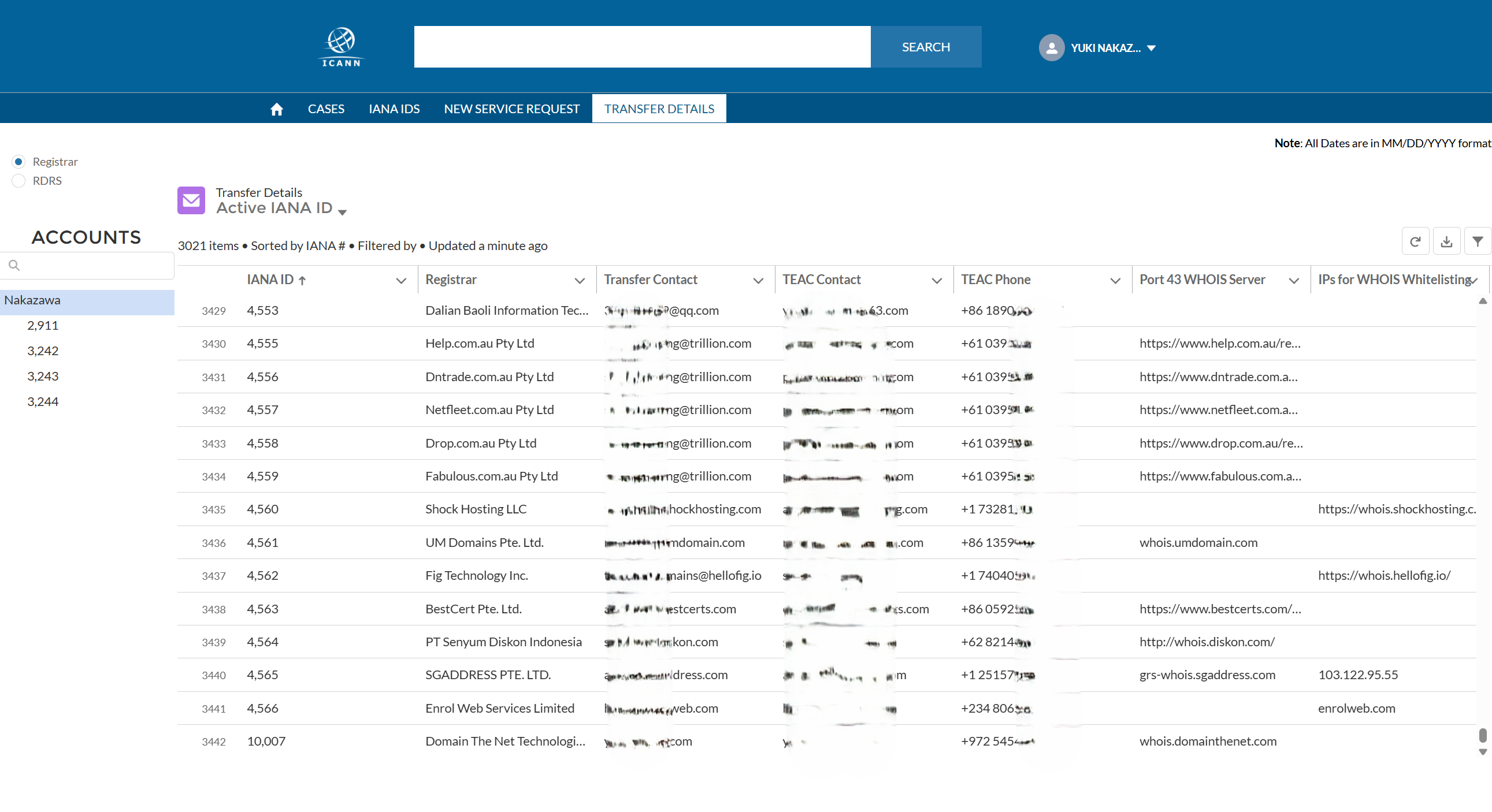Viewport: 1492px width, 812px height.
Task: Select account 3,243 in sidebar
Action: [x=43, y=376]
